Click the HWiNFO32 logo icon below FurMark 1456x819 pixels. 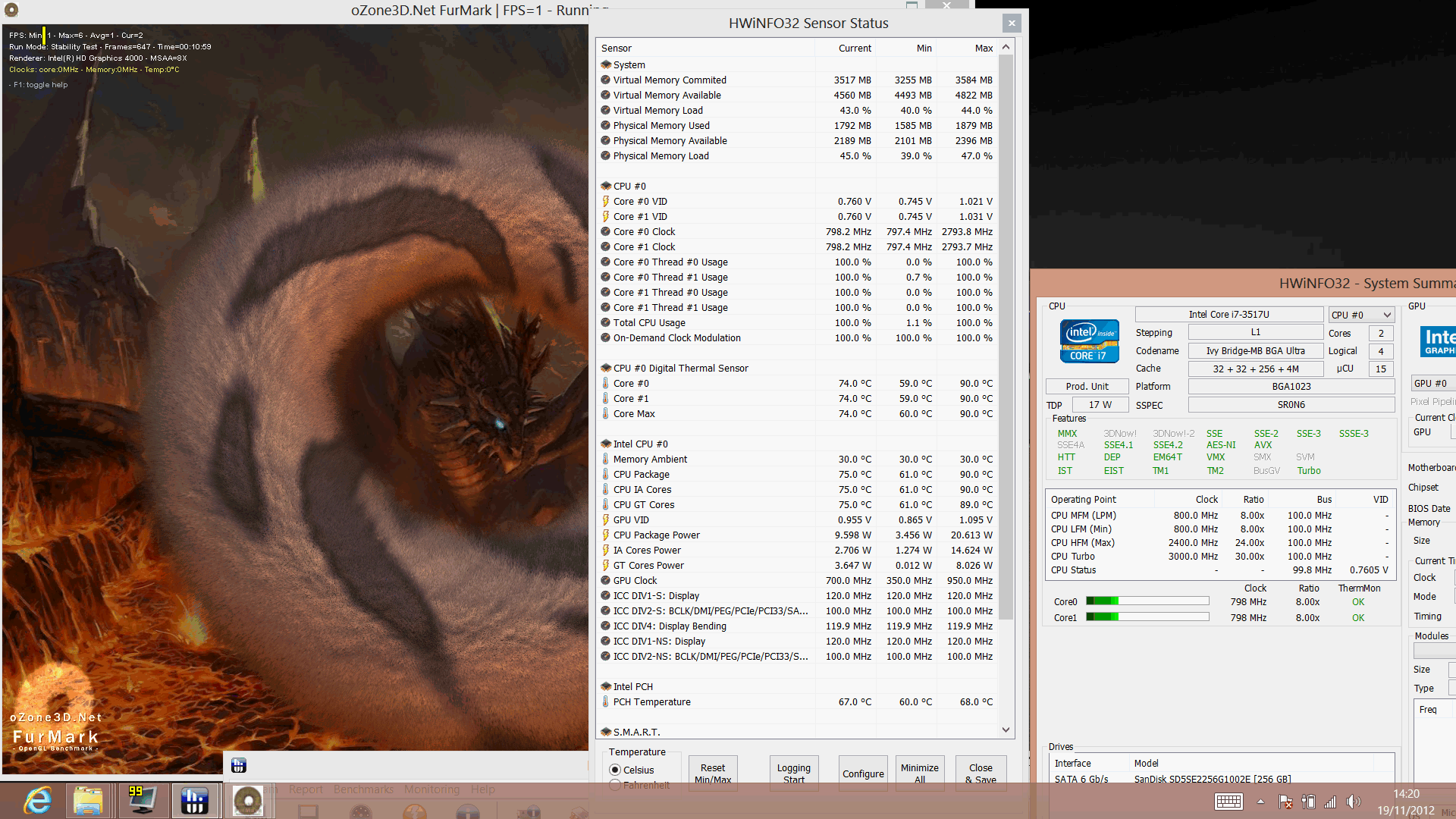coord(239,766)
